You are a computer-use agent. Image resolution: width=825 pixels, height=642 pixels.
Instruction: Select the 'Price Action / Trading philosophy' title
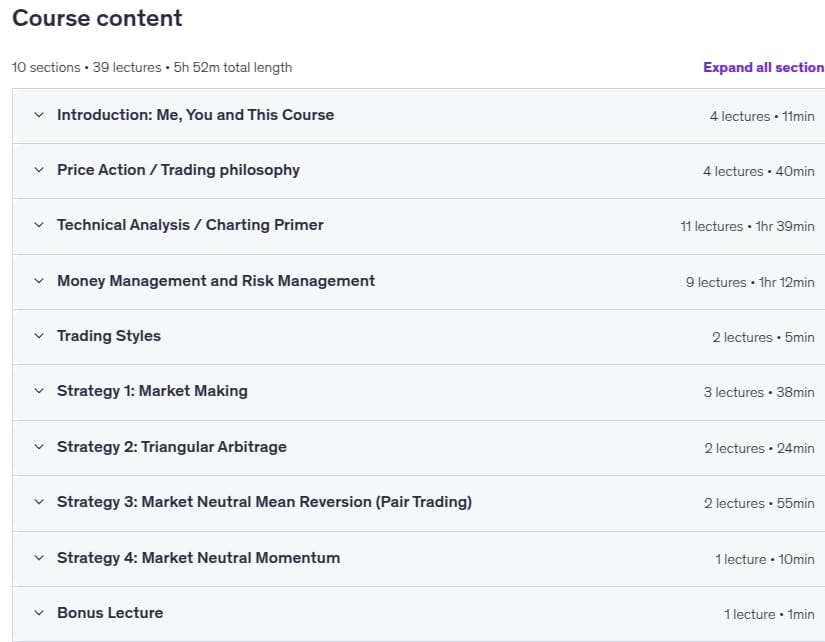coord(178,170)
